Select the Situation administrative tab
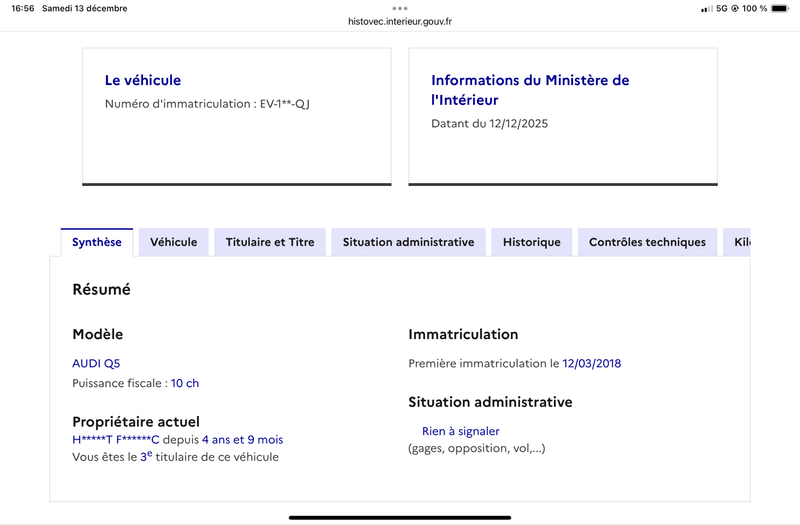800x525 pixels. click(x=408, y=242)
